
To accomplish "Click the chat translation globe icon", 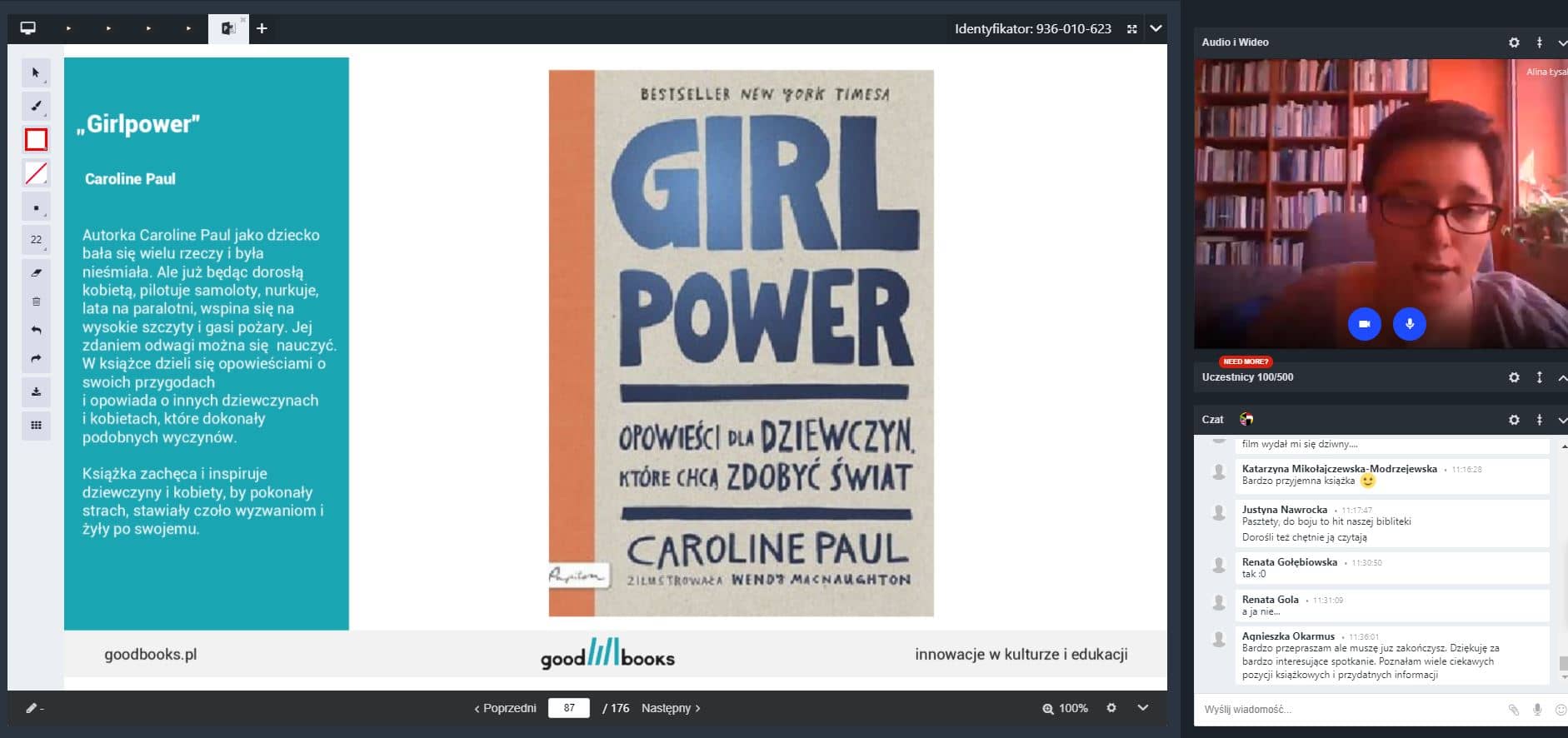I will click(1246, 419).
